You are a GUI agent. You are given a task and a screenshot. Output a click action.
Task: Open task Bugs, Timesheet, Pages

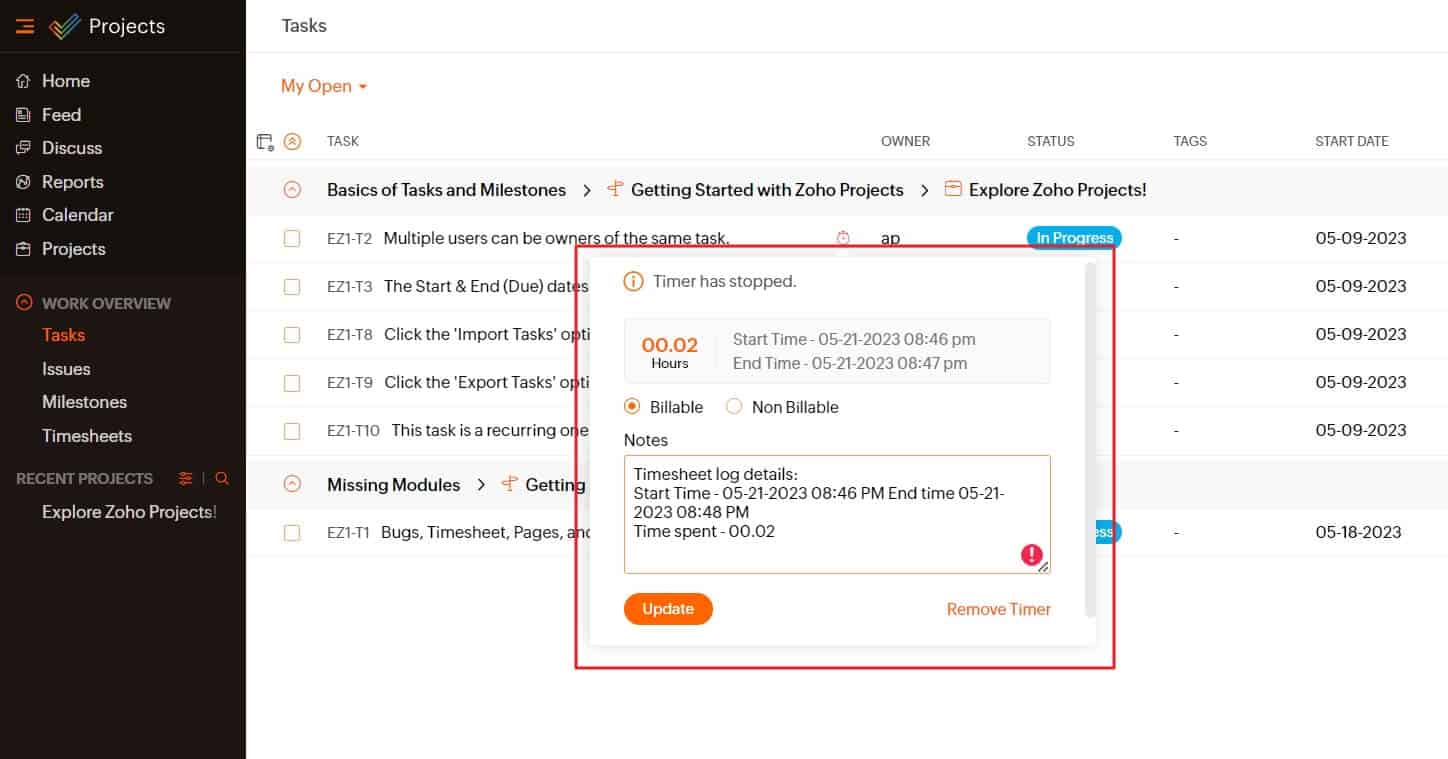point(486,533)
